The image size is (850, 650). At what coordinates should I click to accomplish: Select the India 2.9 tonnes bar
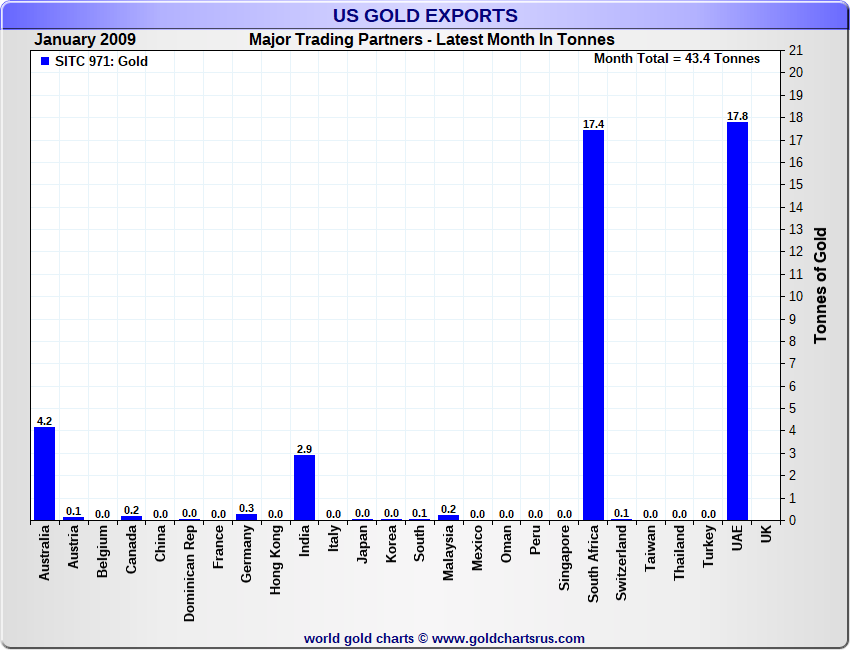[x=304, y=488]
